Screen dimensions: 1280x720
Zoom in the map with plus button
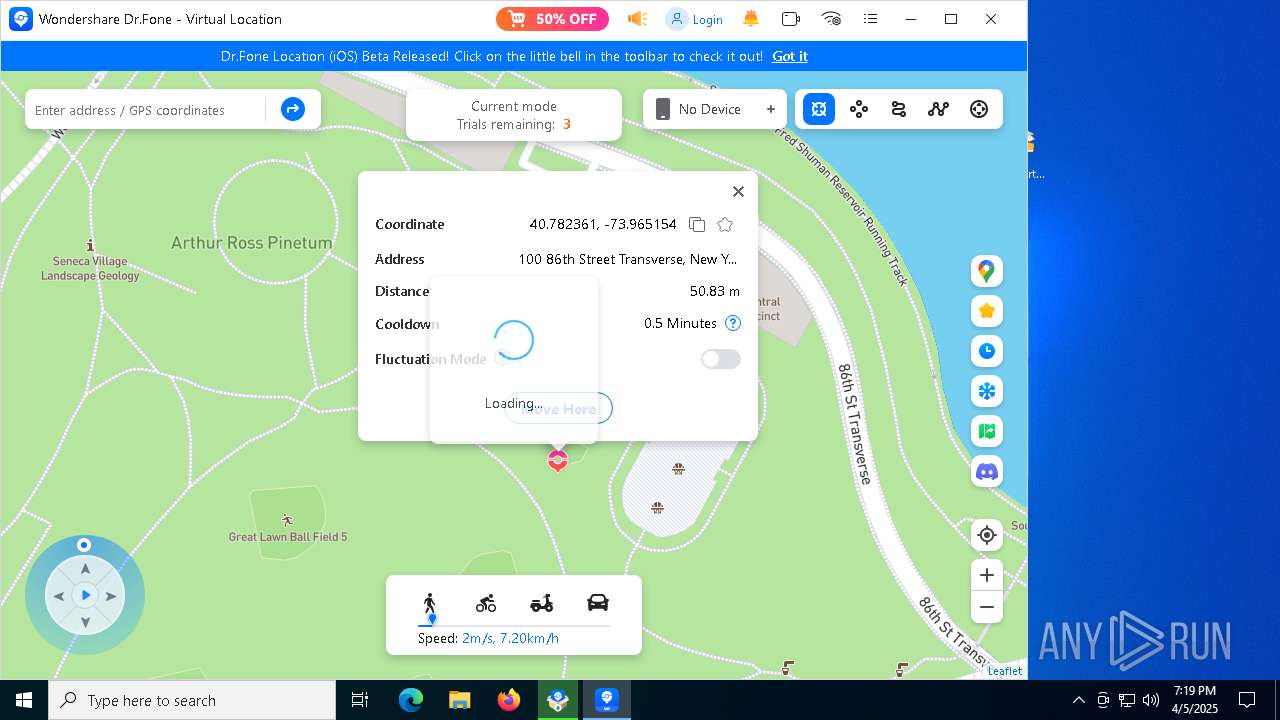coord(987,575)
